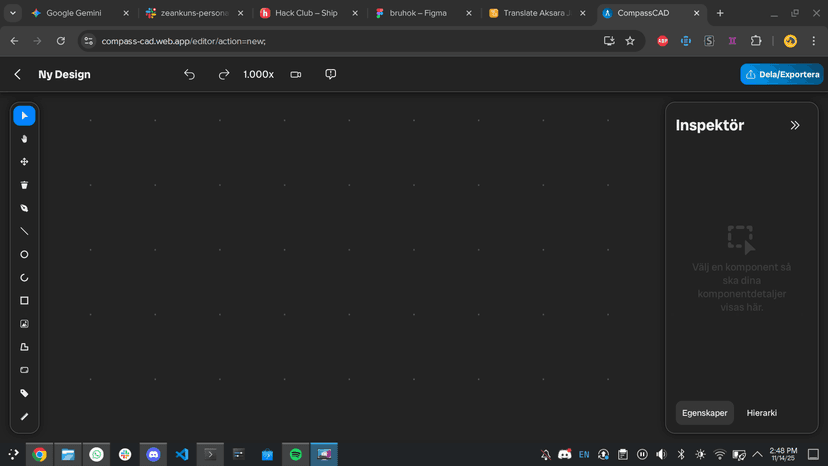The height and width of the screenshot is (466, 828).
Task: Pick the ruler measure tool
Action: pyautogui.click(x=24, y=417)
